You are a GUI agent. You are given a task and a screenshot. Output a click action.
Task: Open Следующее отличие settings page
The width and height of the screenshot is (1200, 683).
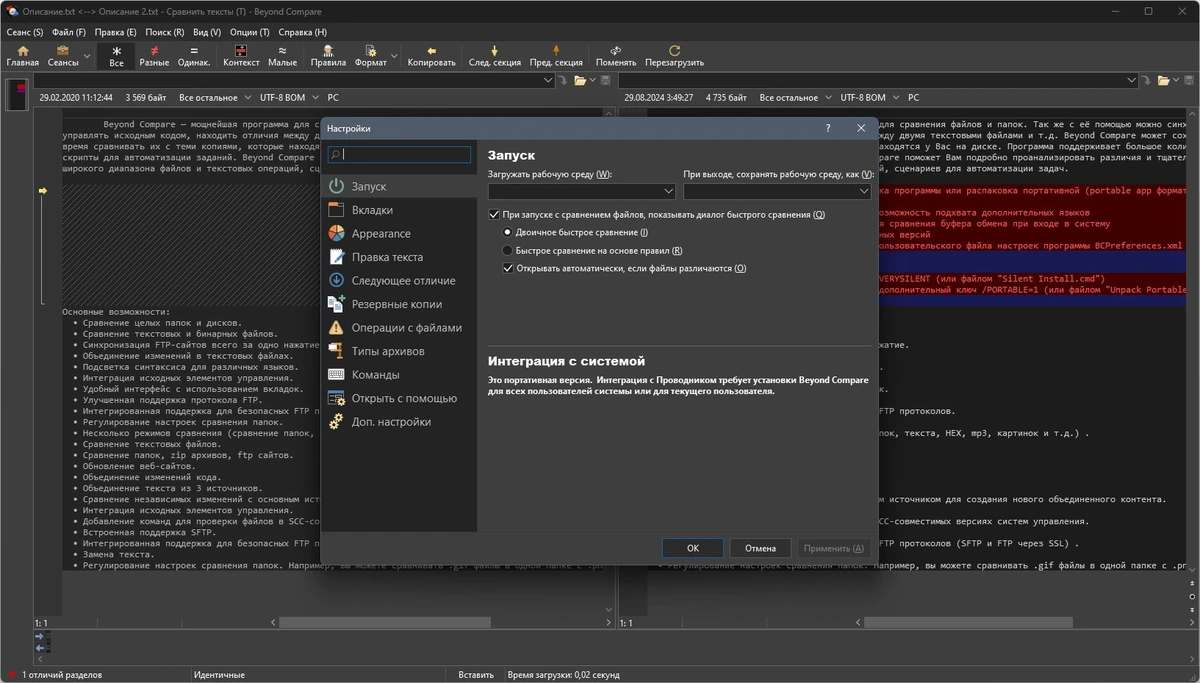click(400, 281)
